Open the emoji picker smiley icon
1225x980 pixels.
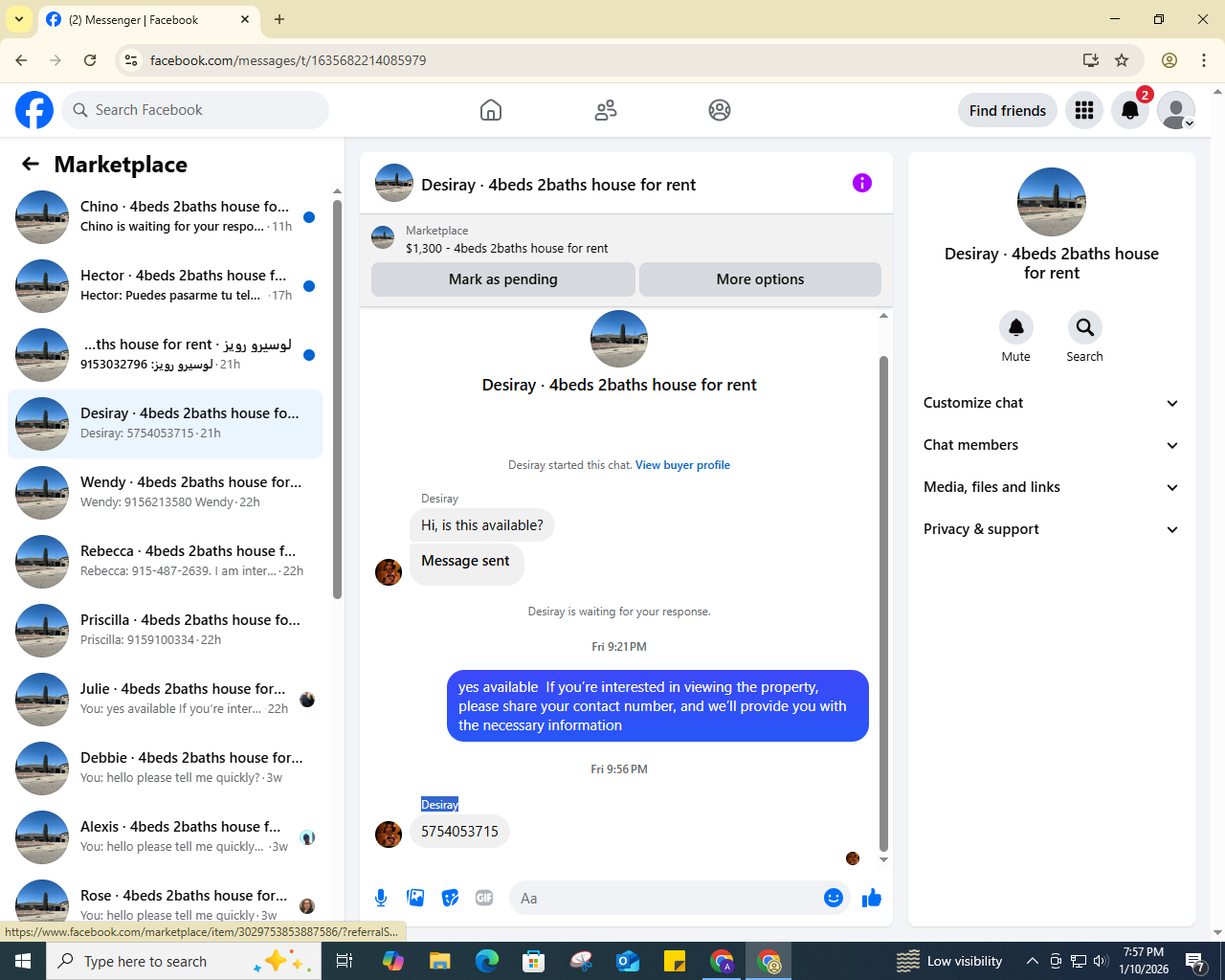pos(834,898)
